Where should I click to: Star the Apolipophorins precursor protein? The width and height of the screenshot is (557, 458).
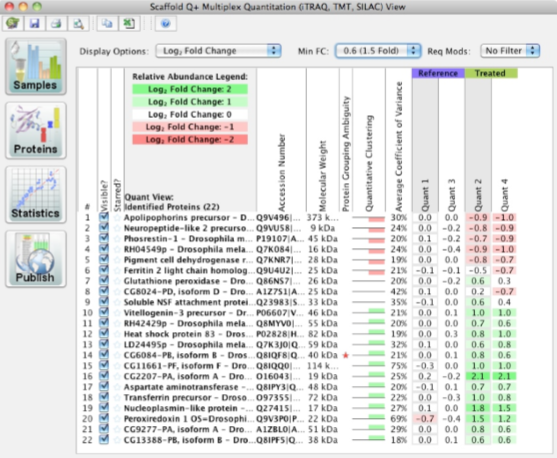click(117, 217)
